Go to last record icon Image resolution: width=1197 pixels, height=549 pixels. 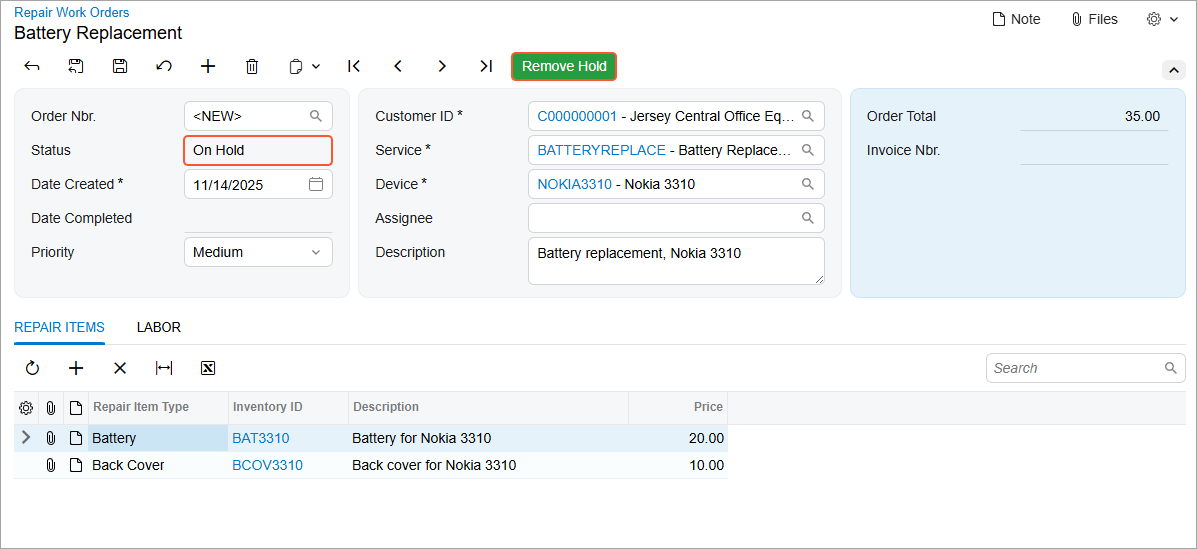coord(486,66)
